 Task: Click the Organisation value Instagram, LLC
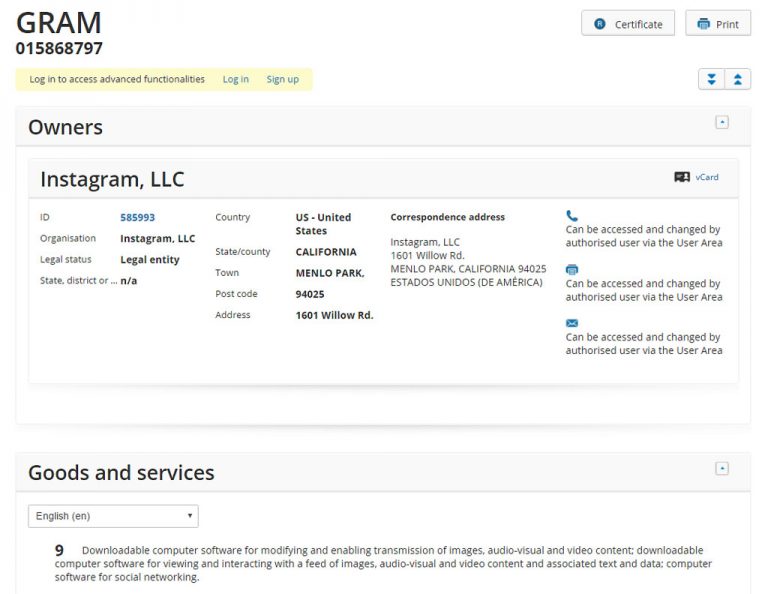pos(158,238)
